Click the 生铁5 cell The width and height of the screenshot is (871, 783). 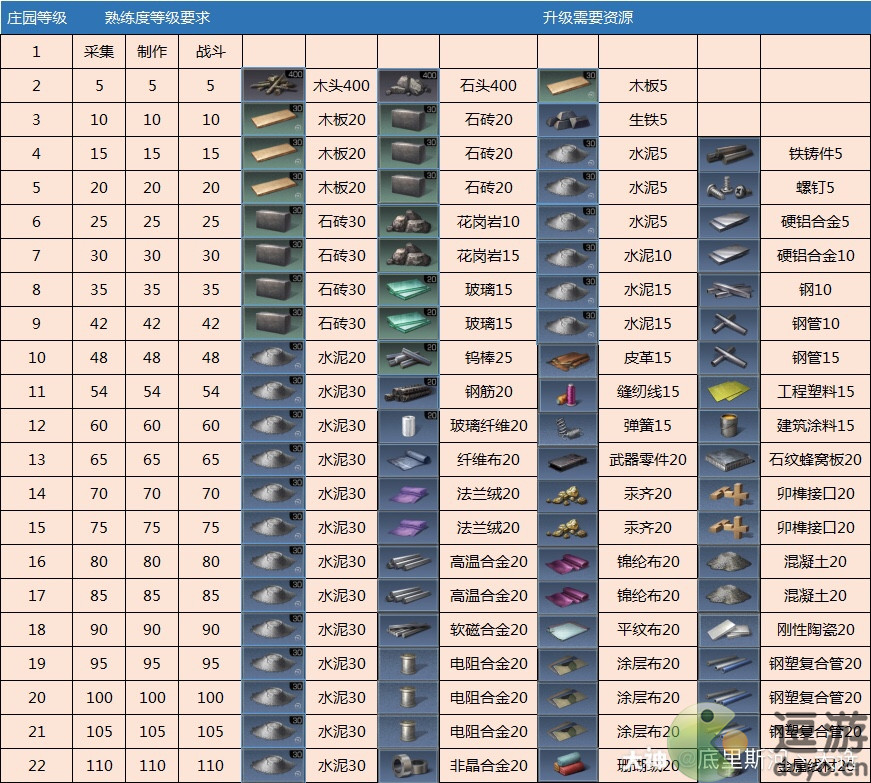coord(648,119)
